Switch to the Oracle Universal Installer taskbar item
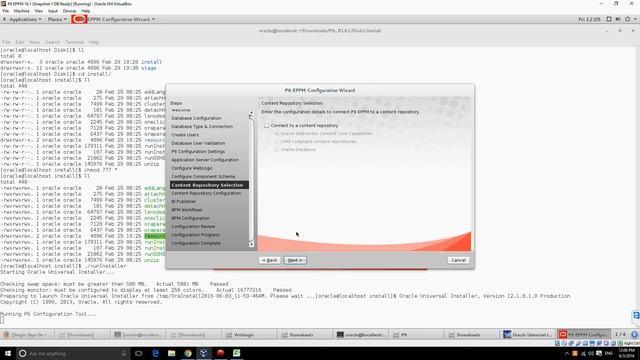This screenshot has height=360, width=640. click(x=528, y=335)
